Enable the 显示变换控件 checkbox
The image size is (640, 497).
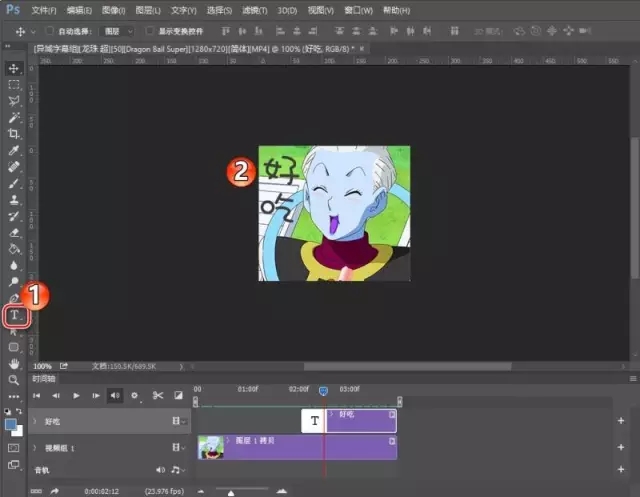(x=150, y=31)
